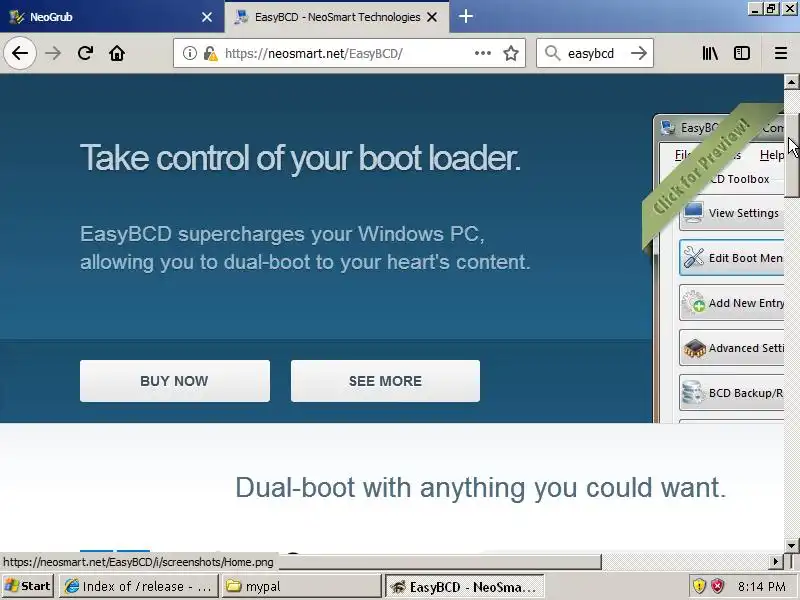This screenshot has height=600, width=800.
Task: Select the EasyBCD - NeoSmart Technologies tab
Action: tap(337, 16)
